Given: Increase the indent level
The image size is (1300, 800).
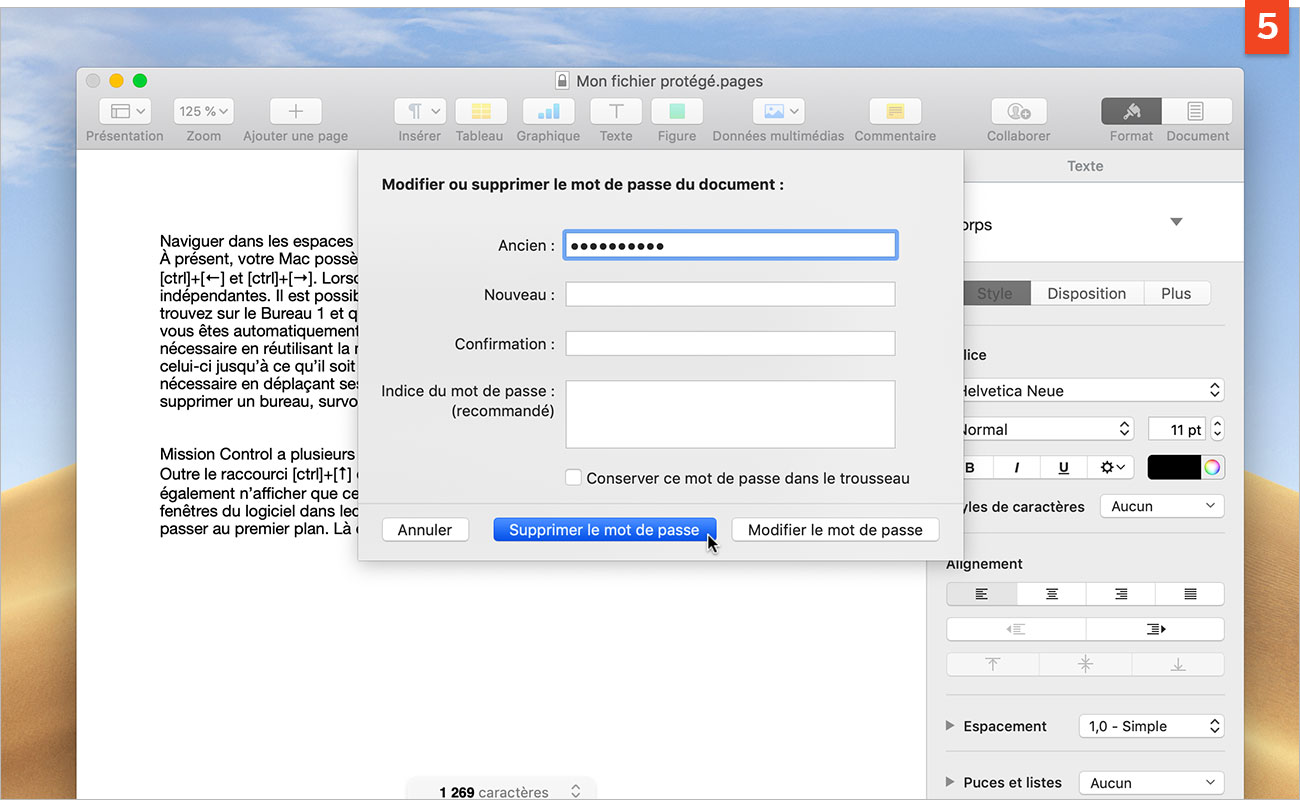Looking at the screenshot, I should tap(1156, 629).
